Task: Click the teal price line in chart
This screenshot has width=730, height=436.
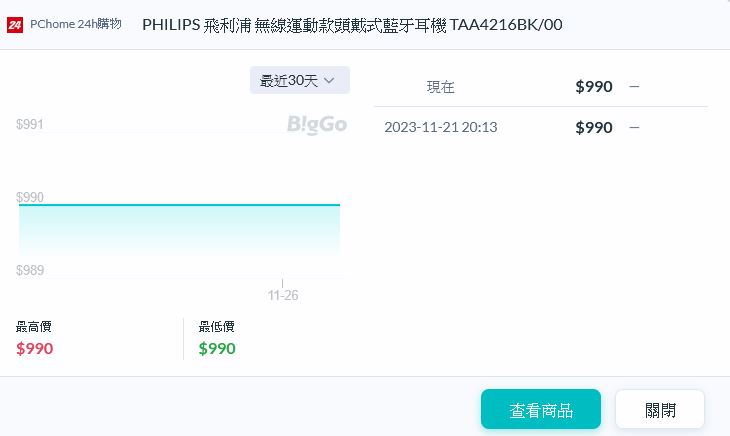Action: (180, 205)
